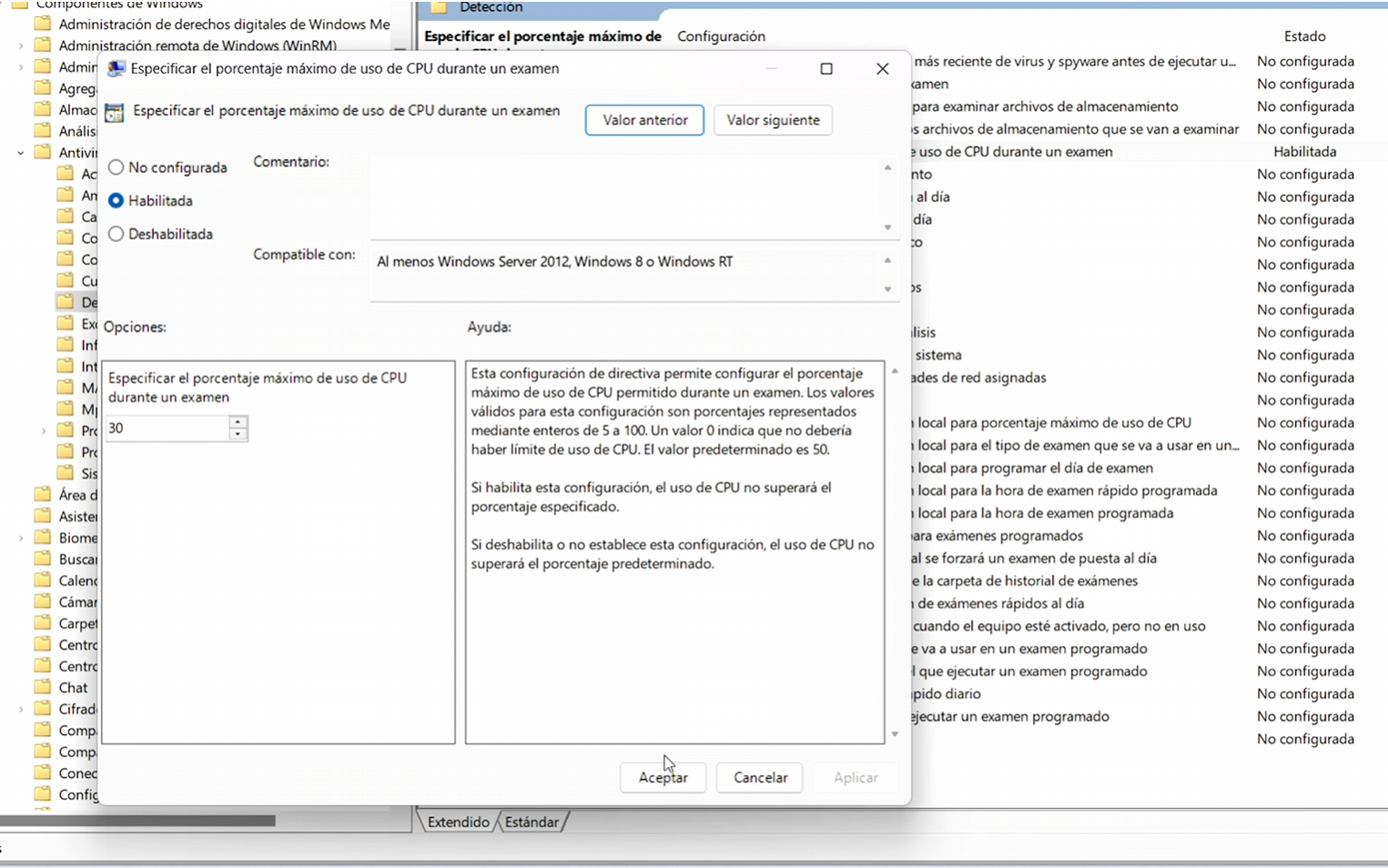Click the folder icon beside Conec
1388x868 pixels.
(42, 772)
